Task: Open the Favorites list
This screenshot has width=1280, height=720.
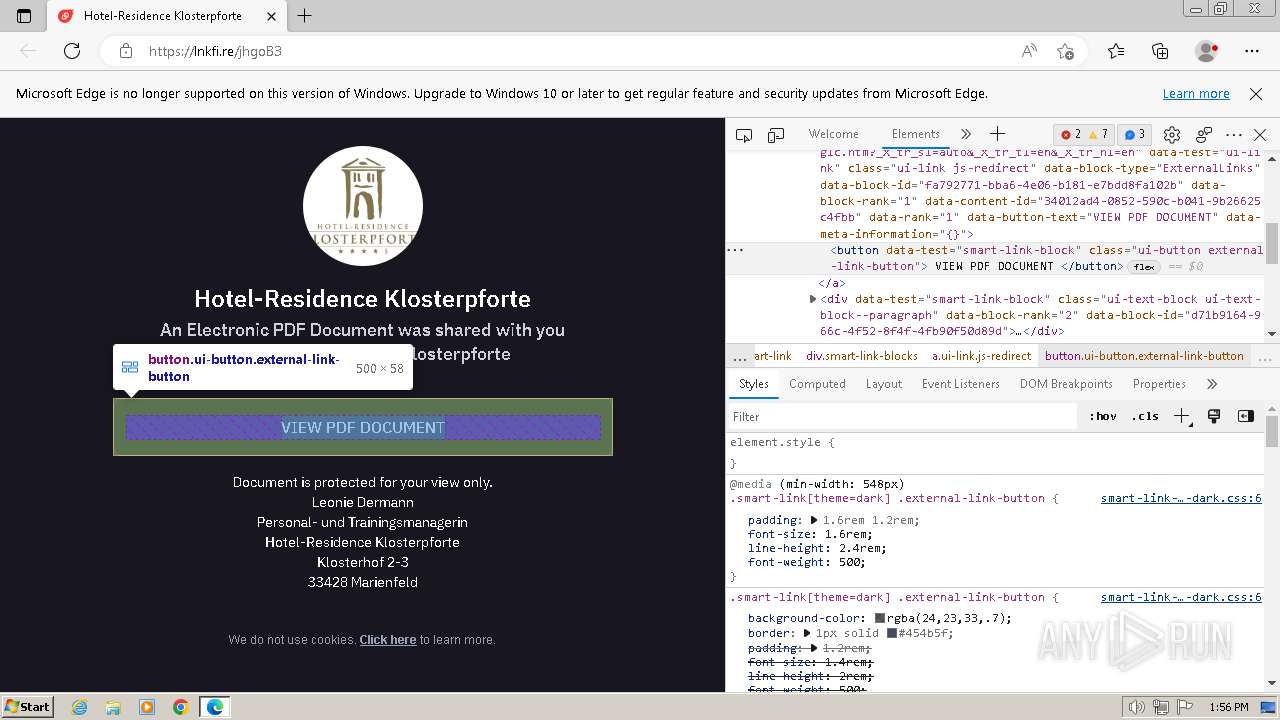Action: (x=1116, y=51)
